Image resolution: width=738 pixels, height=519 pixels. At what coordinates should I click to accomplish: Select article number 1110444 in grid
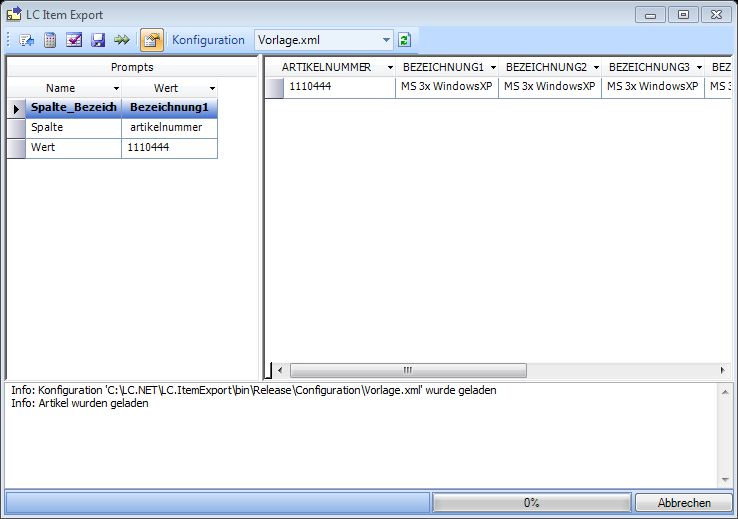pyautogui.click(x=338, y=87)
